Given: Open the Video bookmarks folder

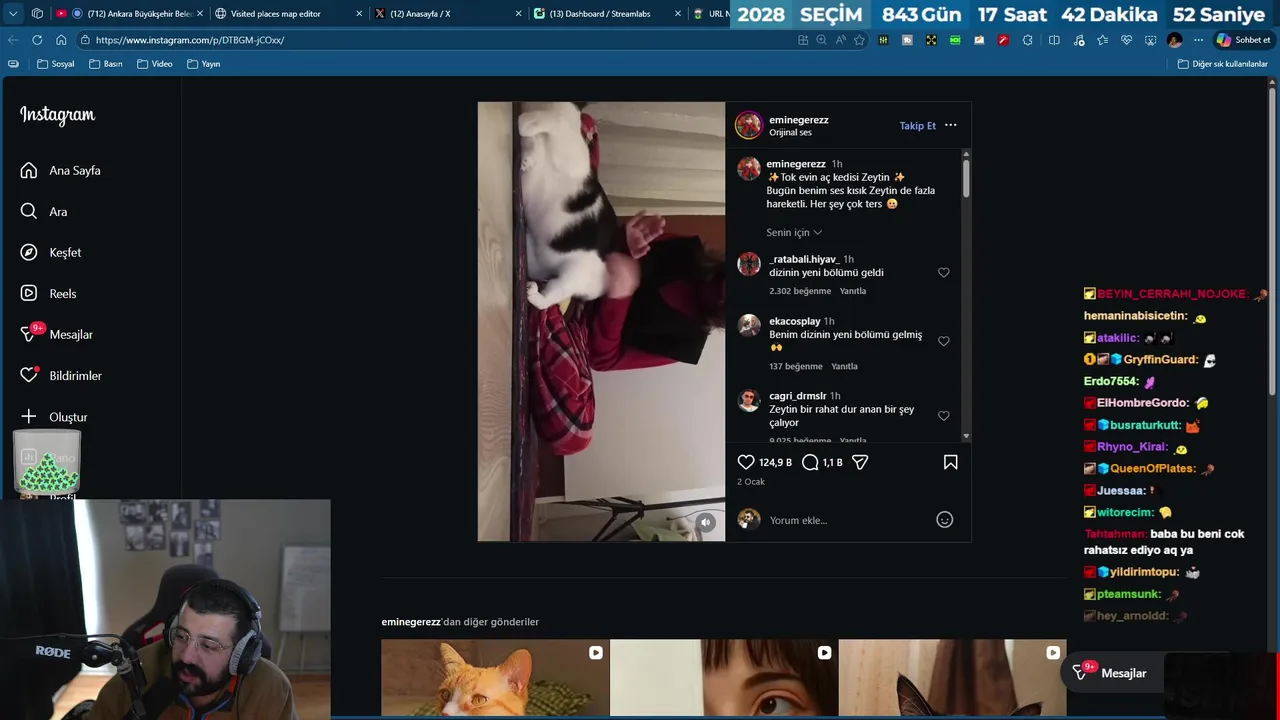Looking at the screenshot, I should coord(155,64).
